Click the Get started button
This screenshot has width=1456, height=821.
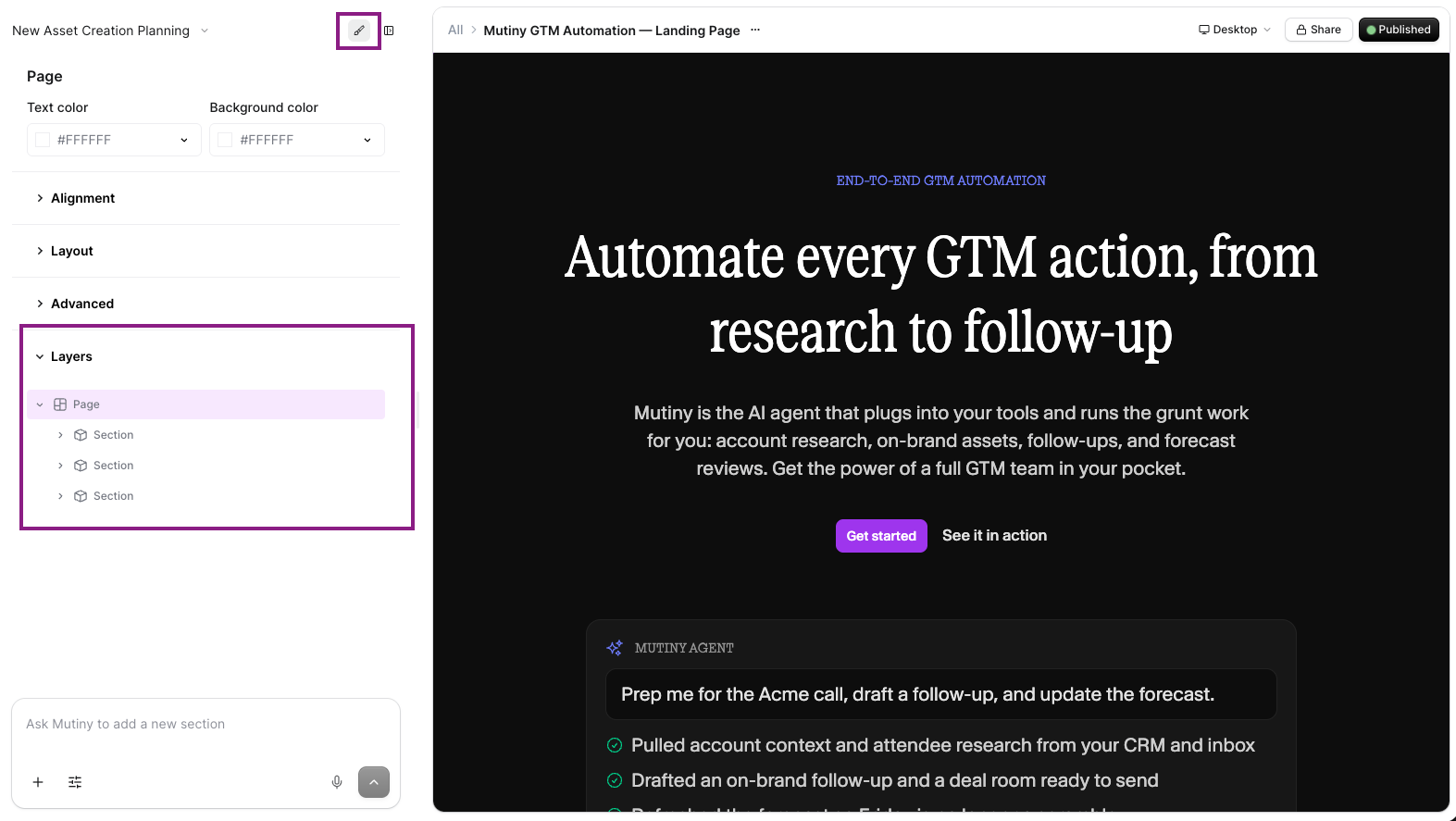[881, 536]
